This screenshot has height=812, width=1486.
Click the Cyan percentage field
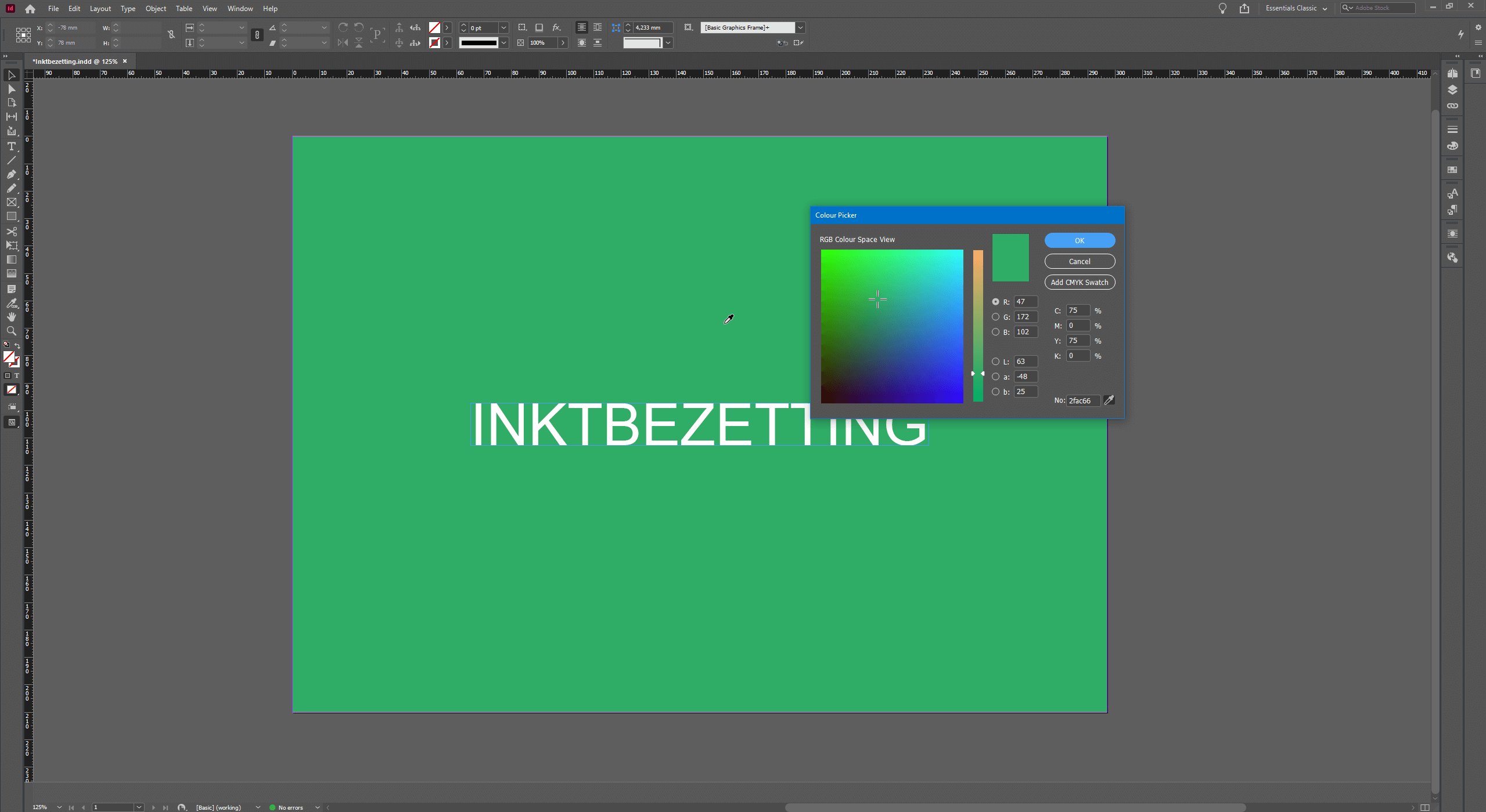1078,311
